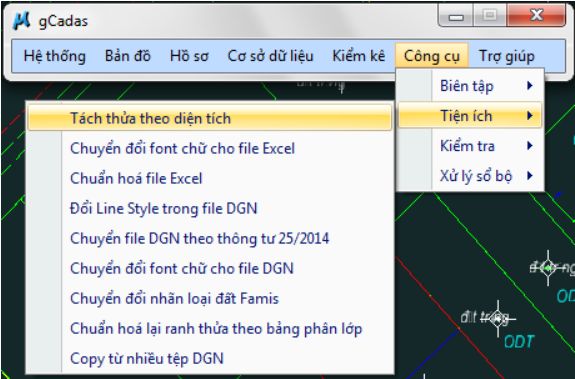575x379 pixels.
Task: Minimize the gCadas window
Action: [x=456, y=16]
